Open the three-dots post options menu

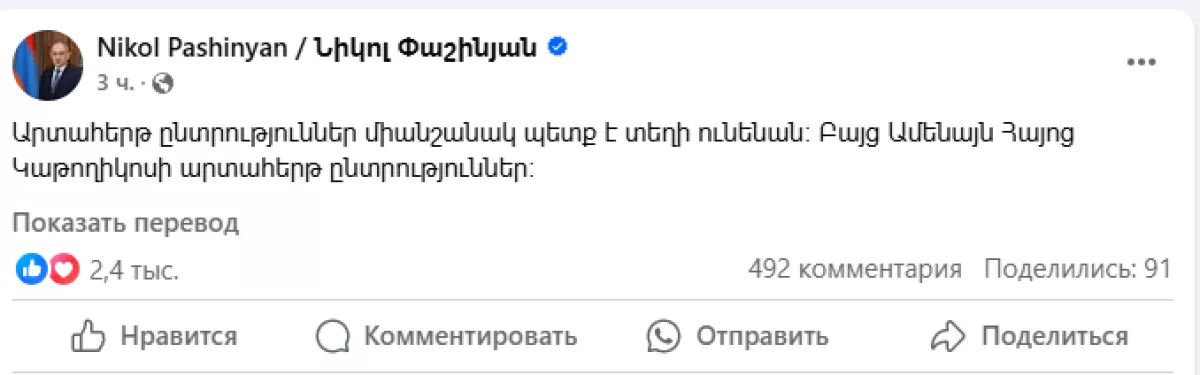[x=1141, y=62]
